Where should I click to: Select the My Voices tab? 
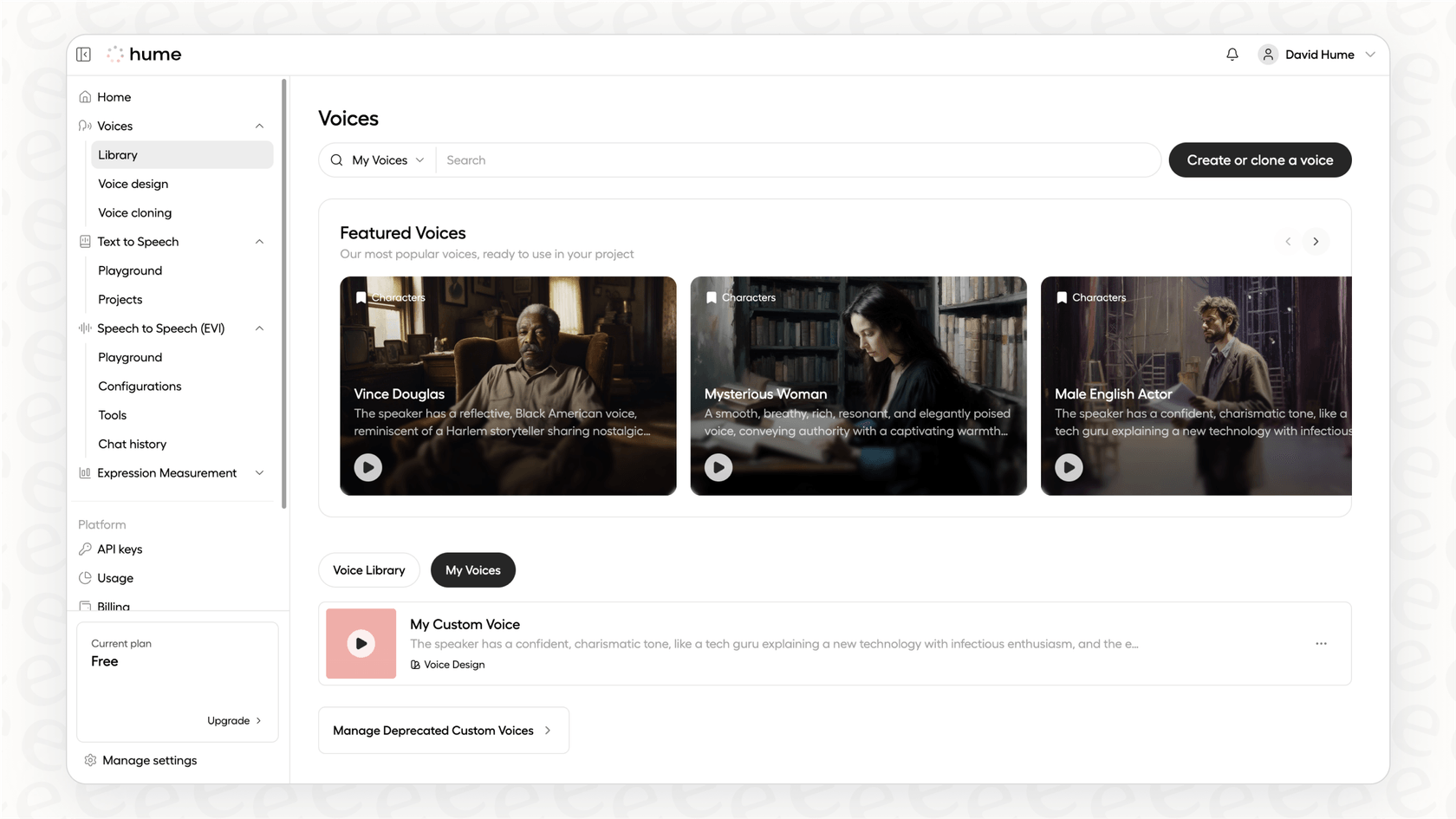point(472,570)
